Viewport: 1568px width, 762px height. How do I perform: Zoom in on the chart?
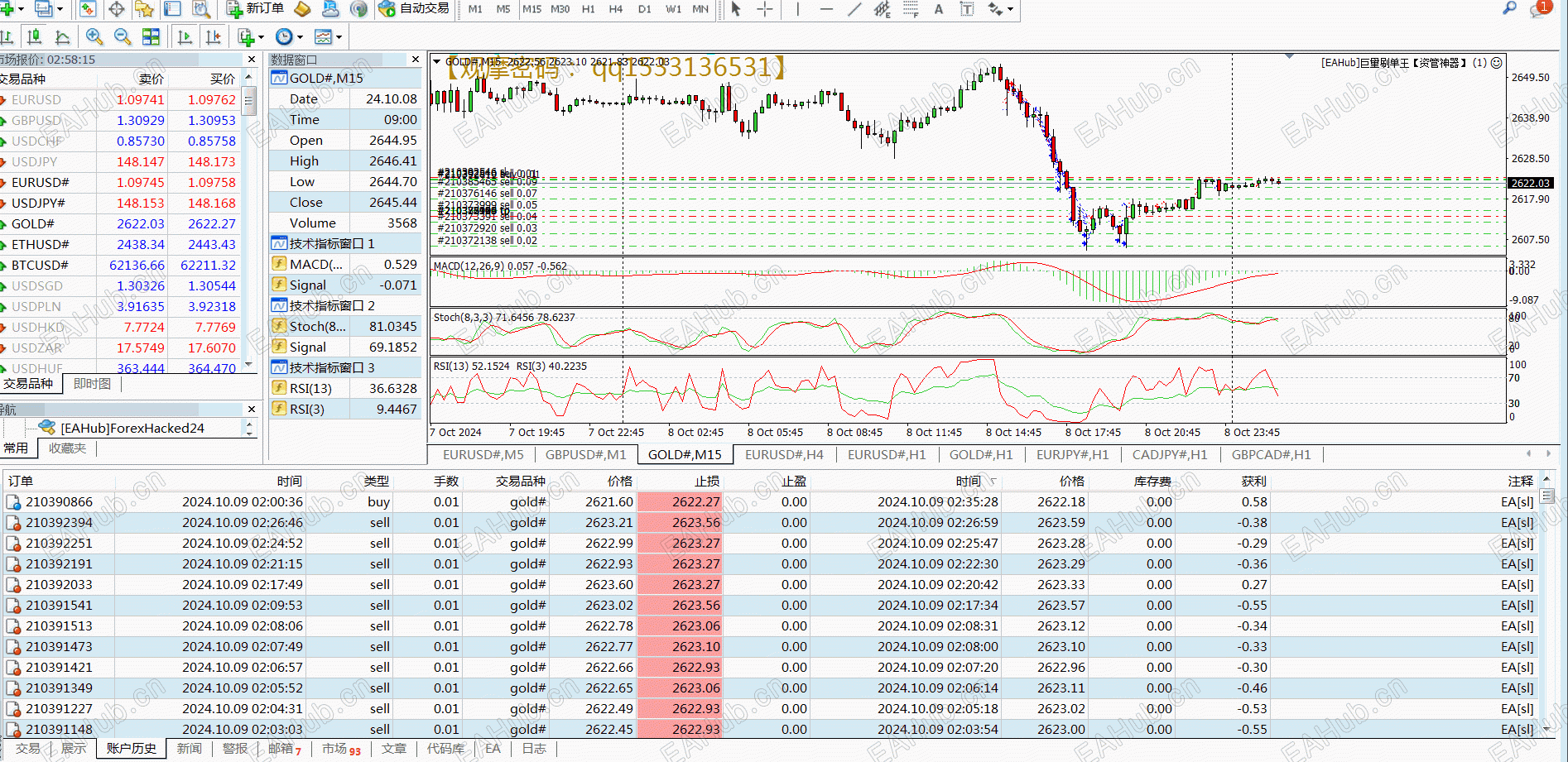point(94,37)
